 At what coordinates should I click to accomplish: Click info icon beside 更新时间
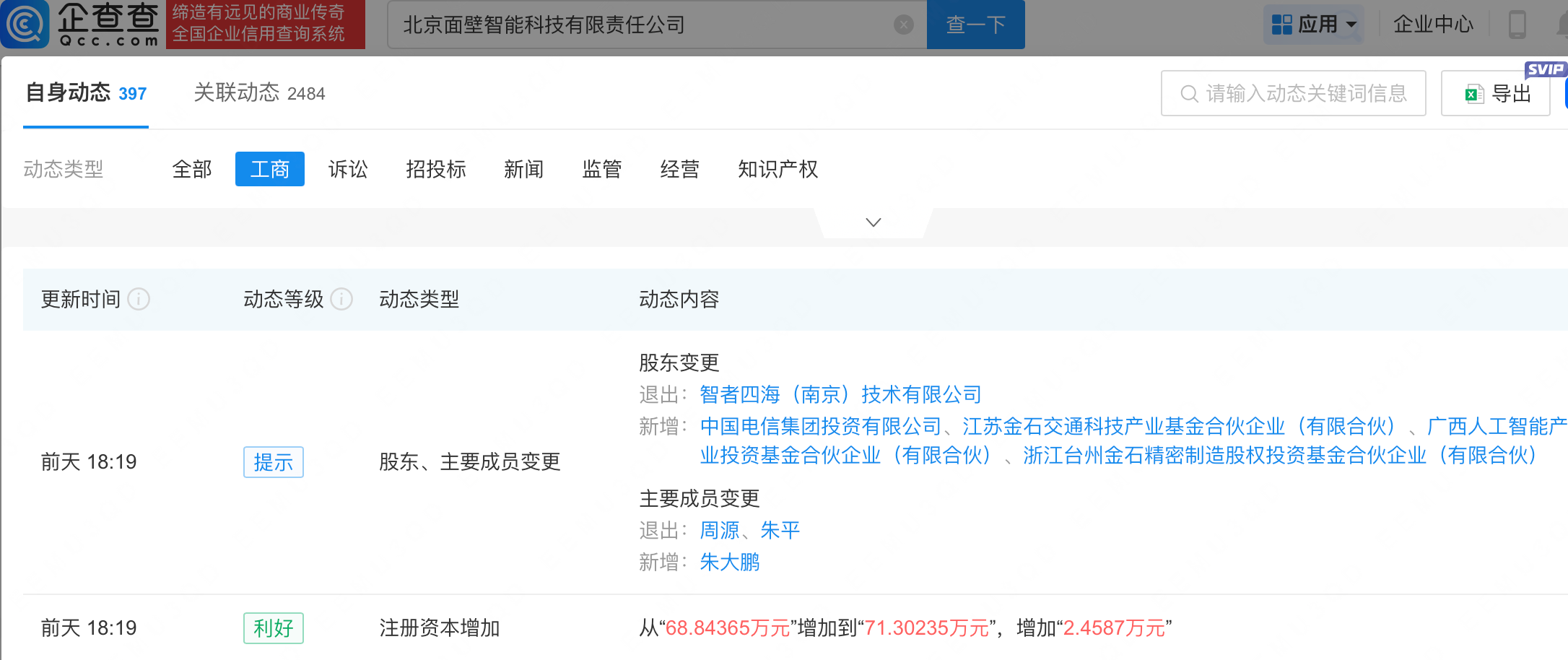(139, 299)
